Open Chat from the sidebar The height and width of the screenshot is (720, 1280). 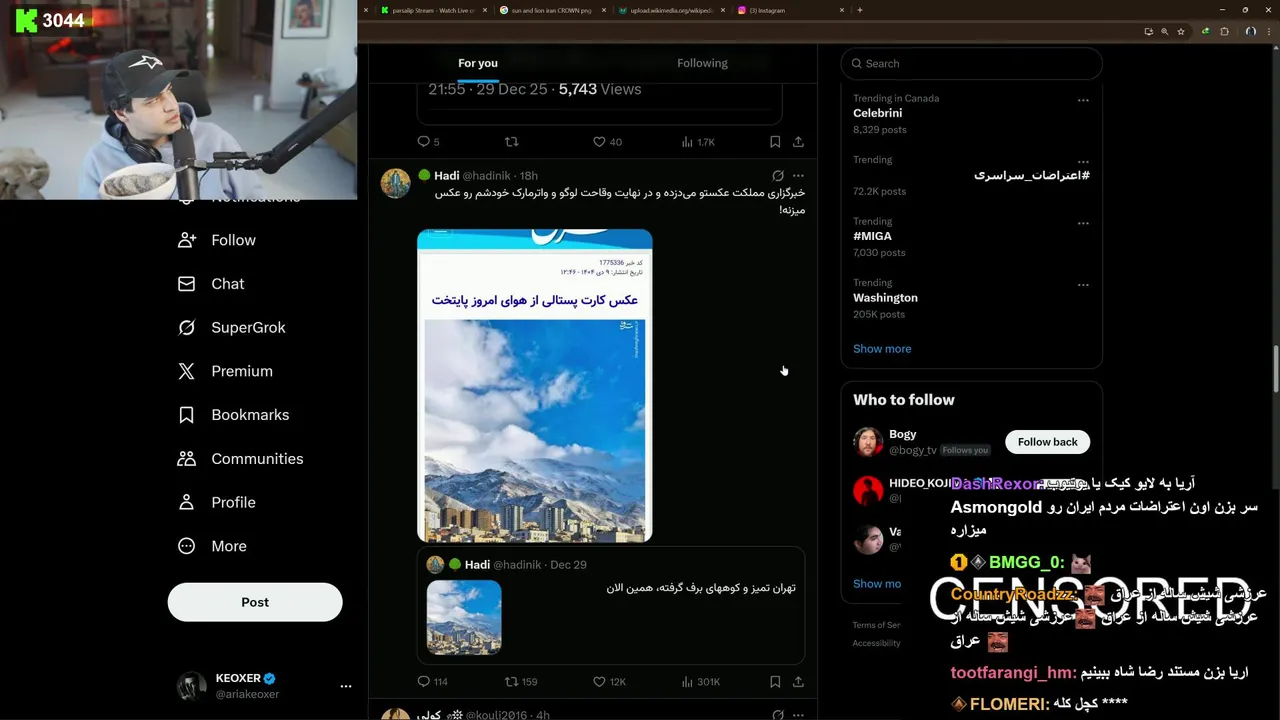pos(211,284)
